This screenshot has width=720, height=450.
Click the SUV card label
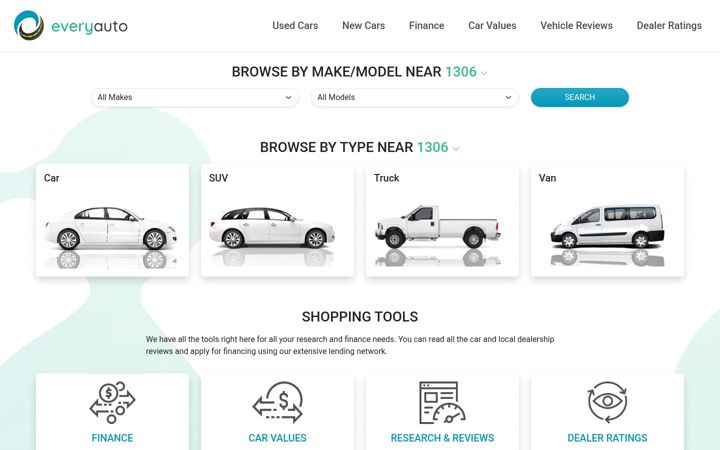(x=218, y=178)
